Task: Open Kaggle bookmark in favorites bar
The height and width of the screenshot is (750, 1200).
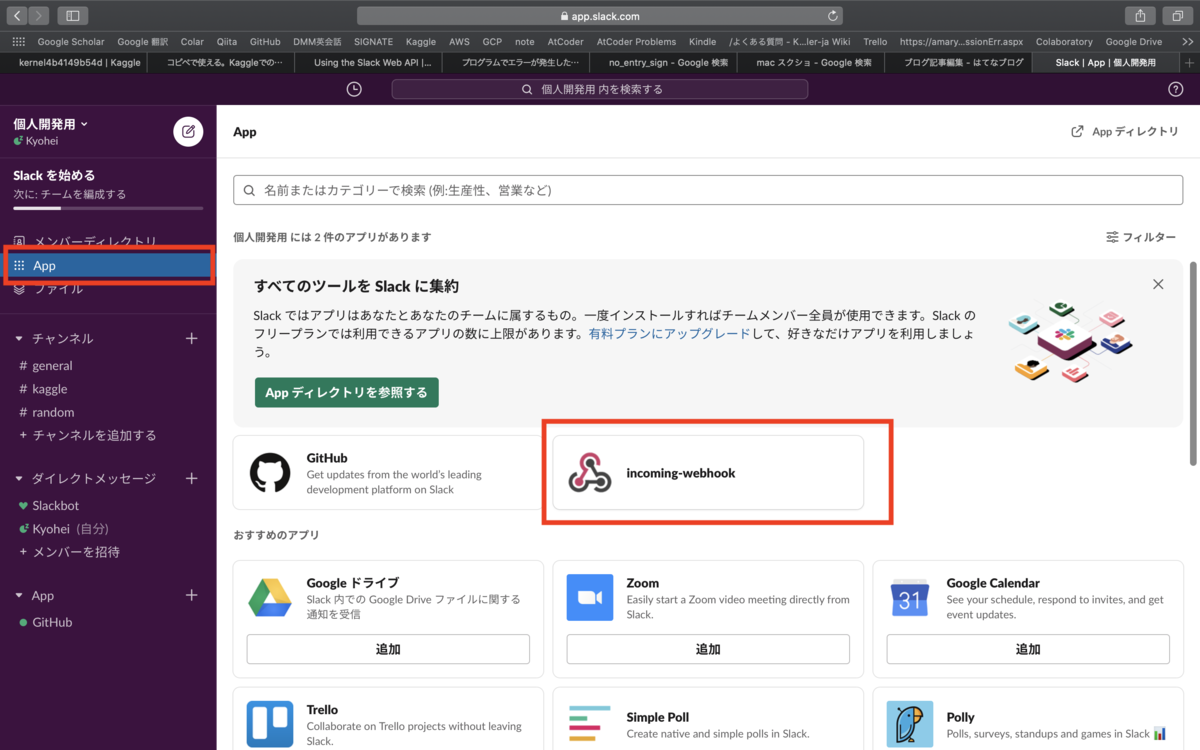Action: click(x=421, y=42)
